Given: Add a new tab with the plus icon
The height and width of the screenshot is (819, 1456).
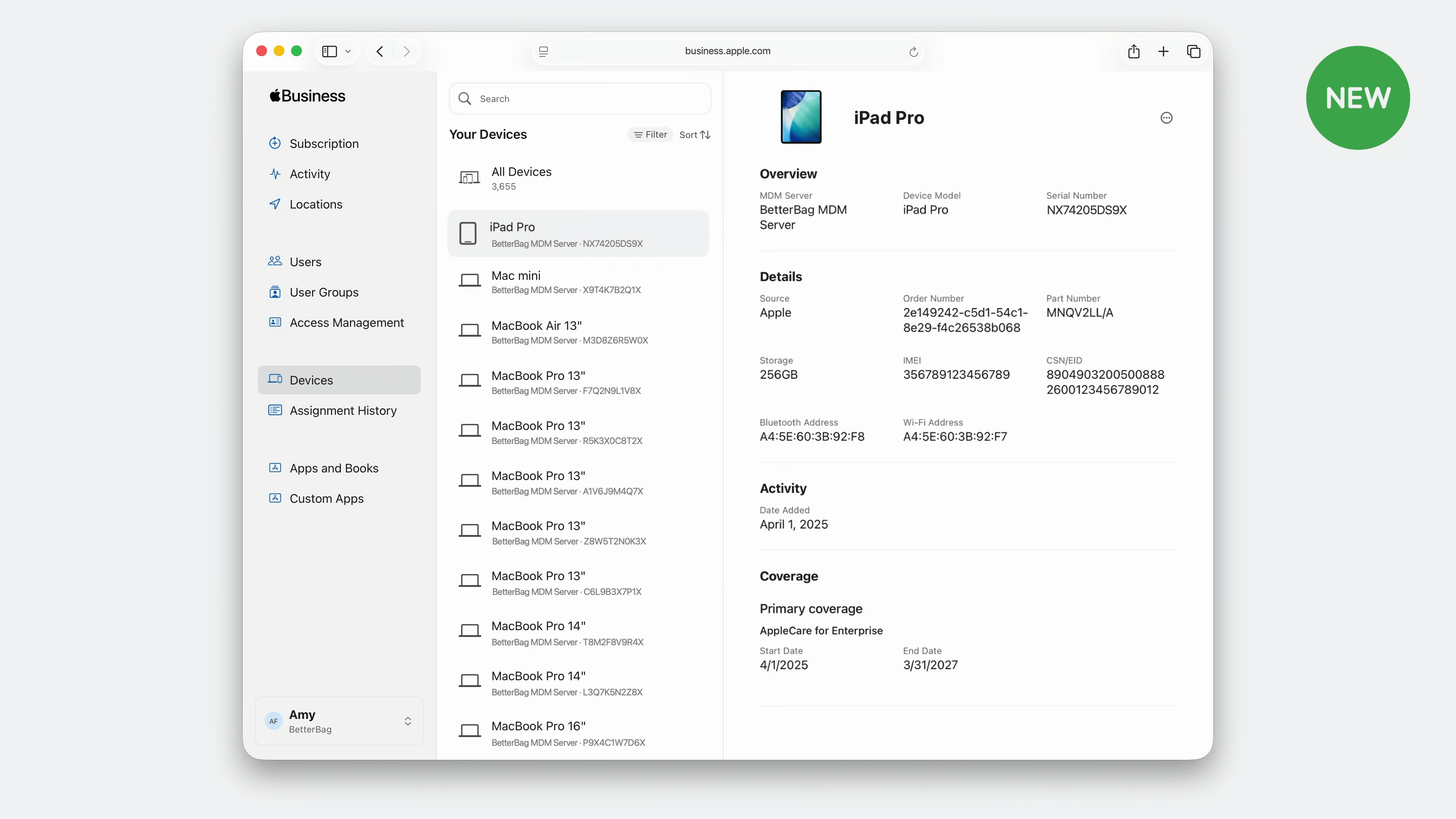Looking at the screenshot, I should 1163,52.
